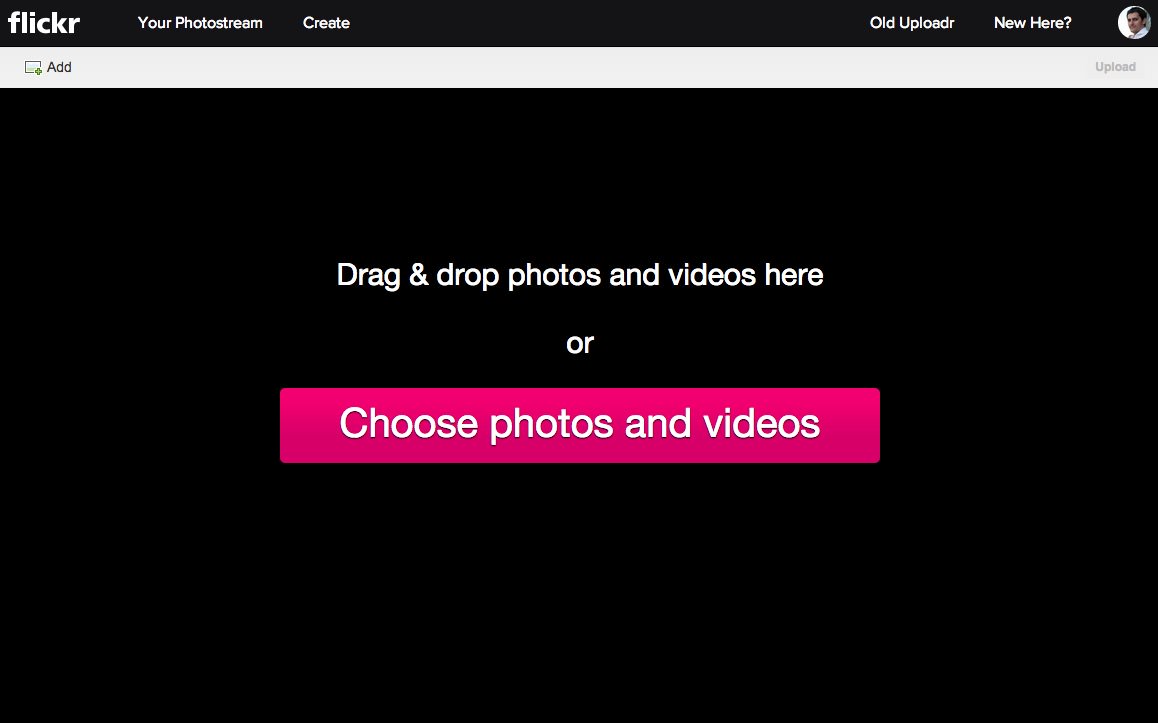Click the Add label in the toolbar

[59, 67]
